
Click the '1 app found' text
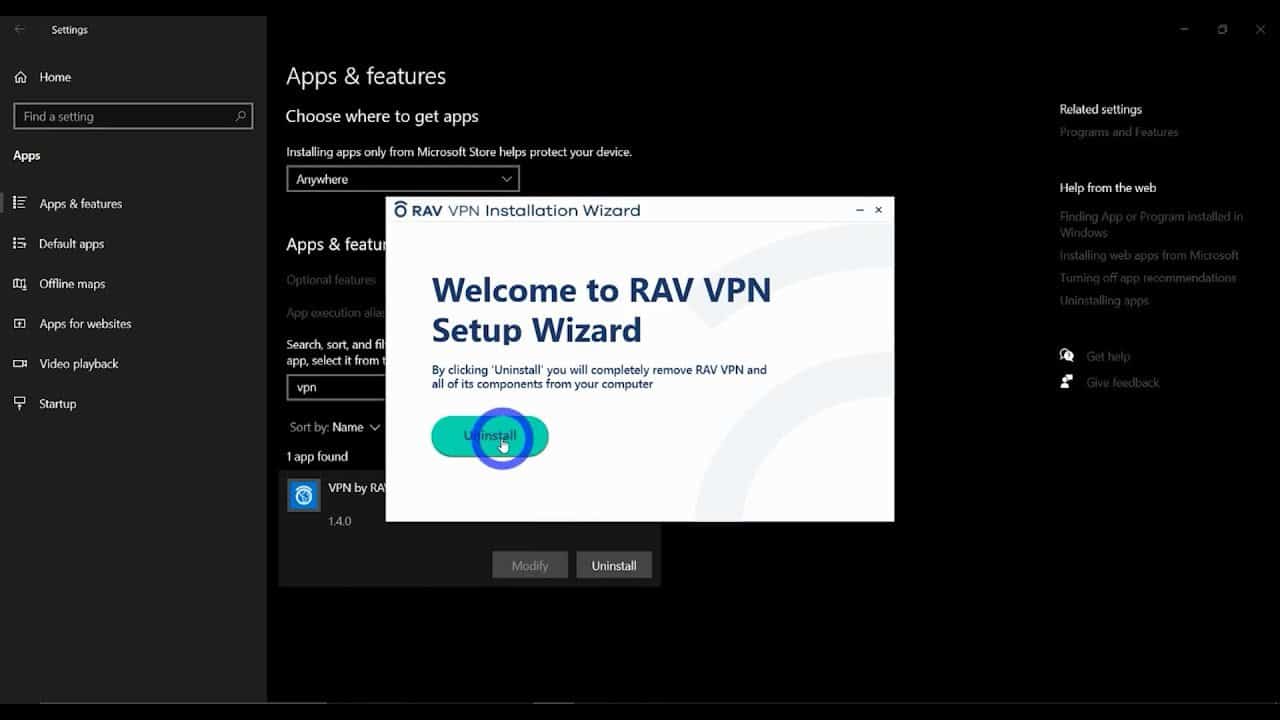(318, 456)
